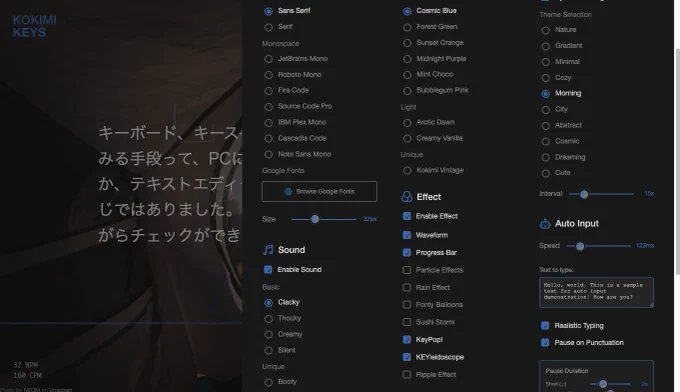Choose Source Code Pro font
Viewport: 680px width, 392px height.
268,106
